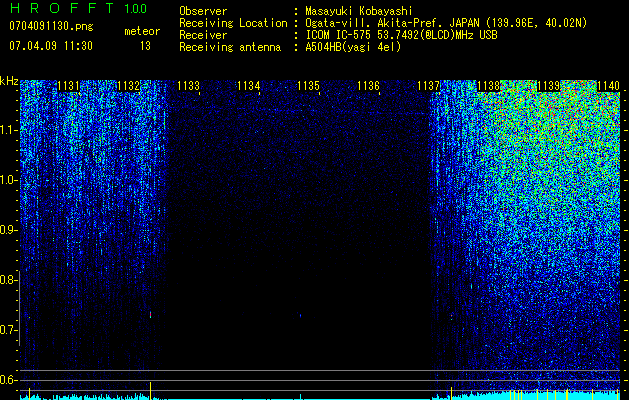Click the 0.9 frequency axis label
Viewport: 629px width, 400px height.
click(x=8, y=230)
